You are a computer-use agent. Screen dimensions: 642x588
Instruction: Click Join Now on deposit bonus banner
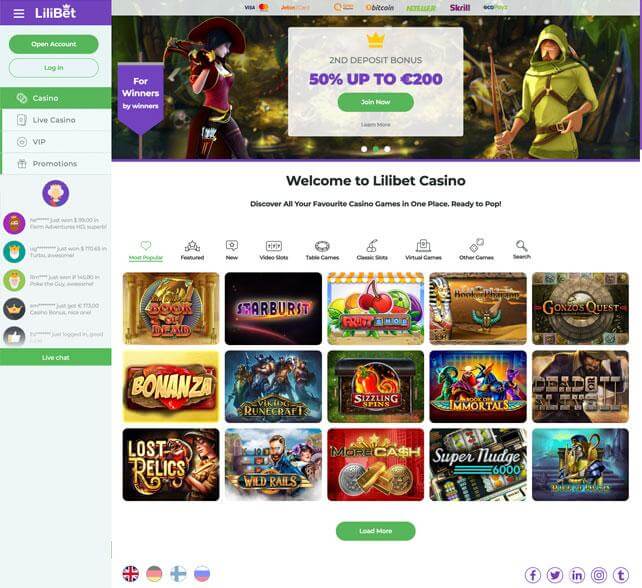click(x=375, y=102)
